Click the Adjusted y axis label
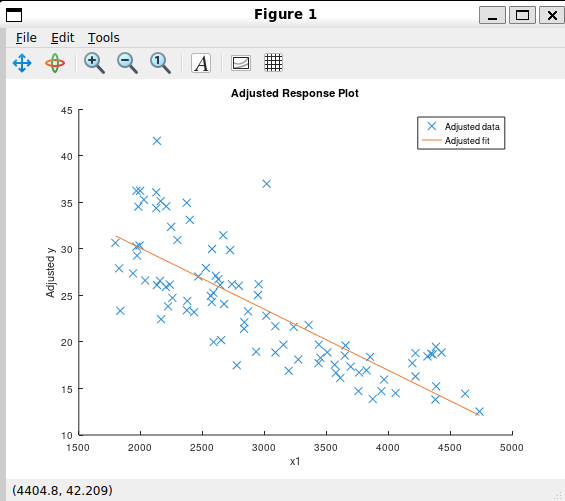This screenshot has width=565, height=501. click(50, 273)
